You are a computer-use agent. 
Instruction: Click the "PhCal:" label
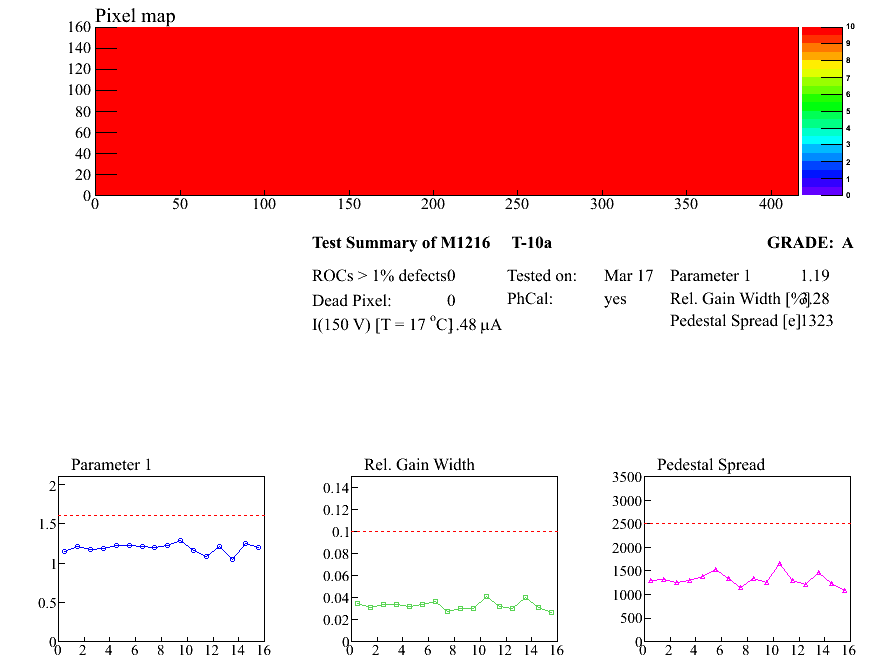click(530, 299)
